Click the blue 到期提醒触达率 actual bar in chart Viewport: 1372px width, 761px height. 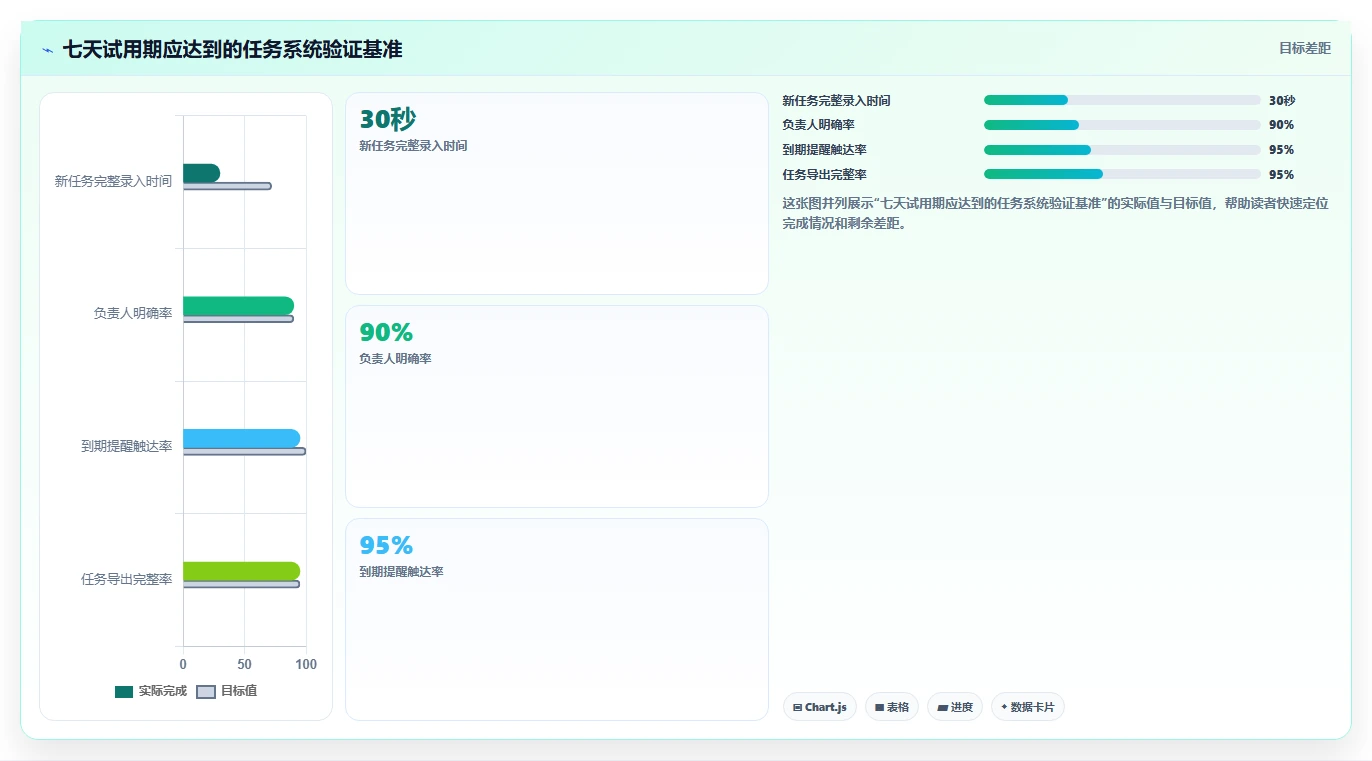[241, 438]
